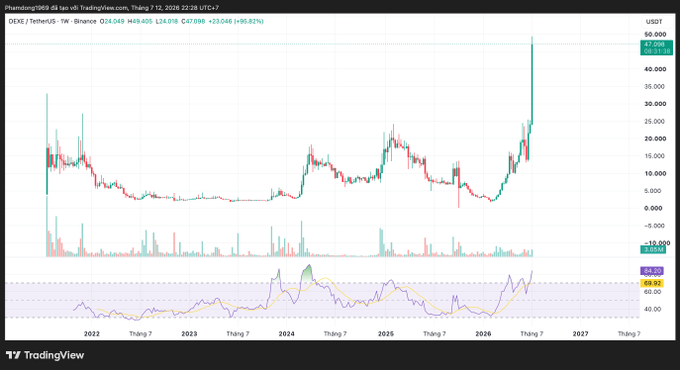680x370 pixels.
Task: Click the change value +23.046 (+95.82%)
Action: pos(236,21)
